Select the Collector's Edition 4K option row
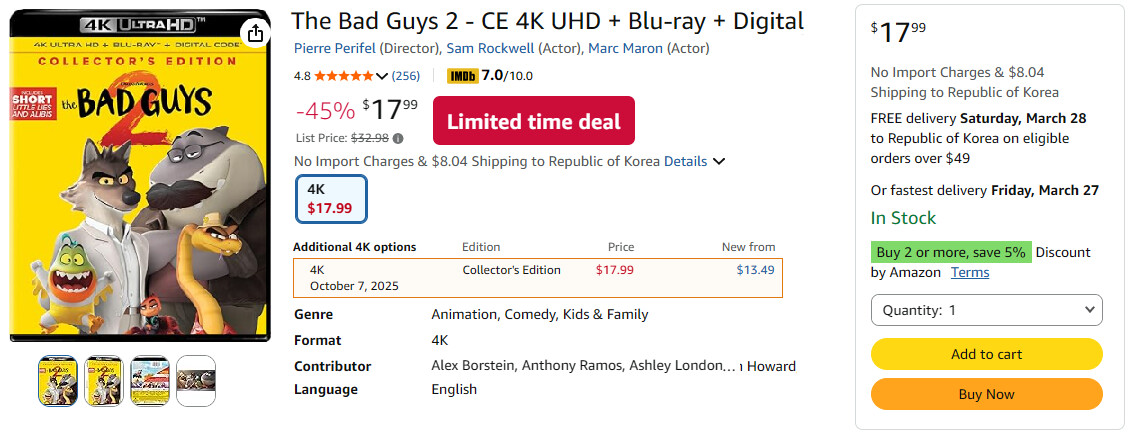 click(537, 278)
